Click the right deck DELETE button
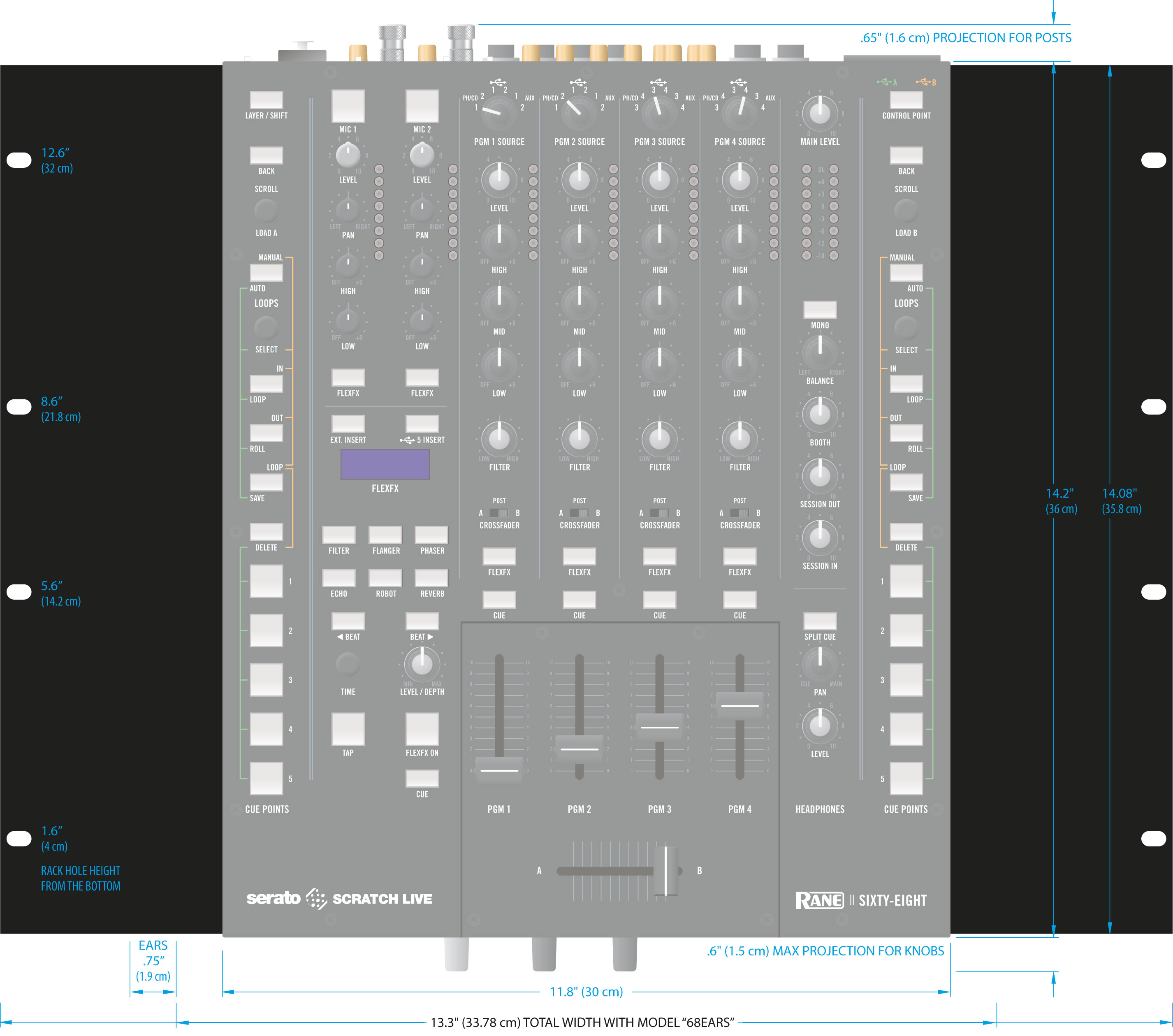Viewport: 1173px width, 1036px height. [906, 531]
